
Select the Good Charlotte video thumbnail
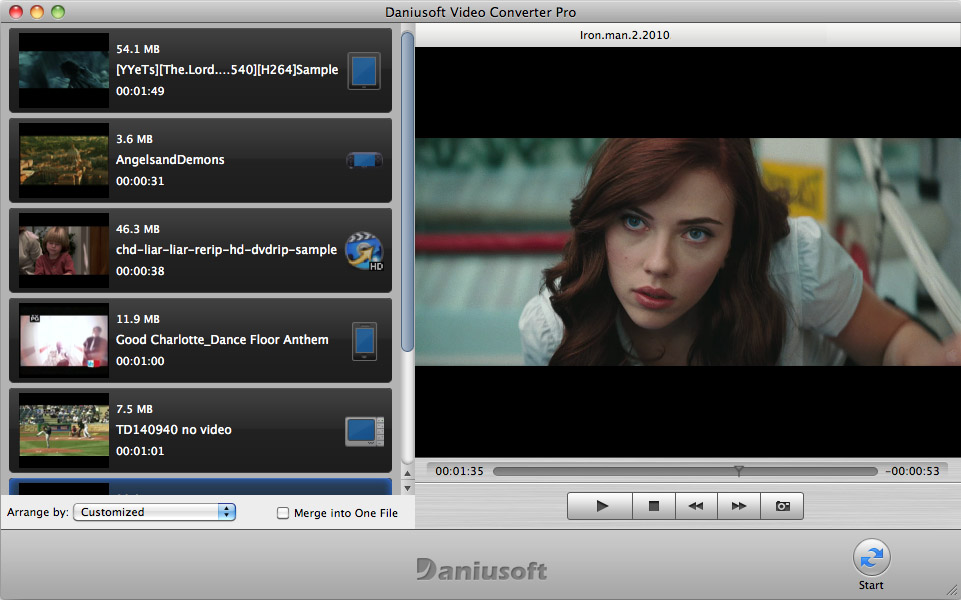coord(64,340)
